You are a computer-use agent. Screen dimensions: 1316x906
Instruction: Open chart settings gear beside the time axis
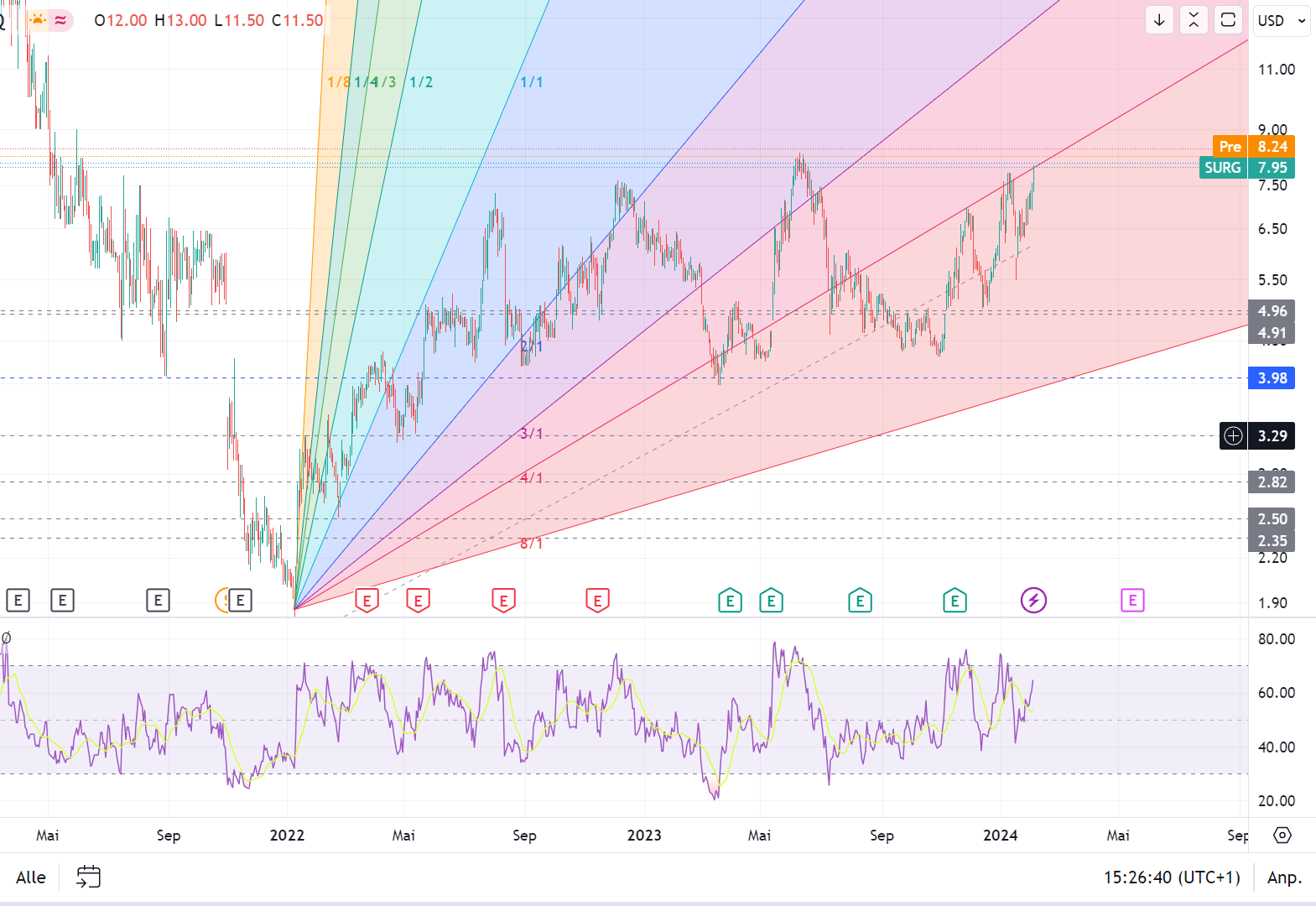[x=1282, y=836]
